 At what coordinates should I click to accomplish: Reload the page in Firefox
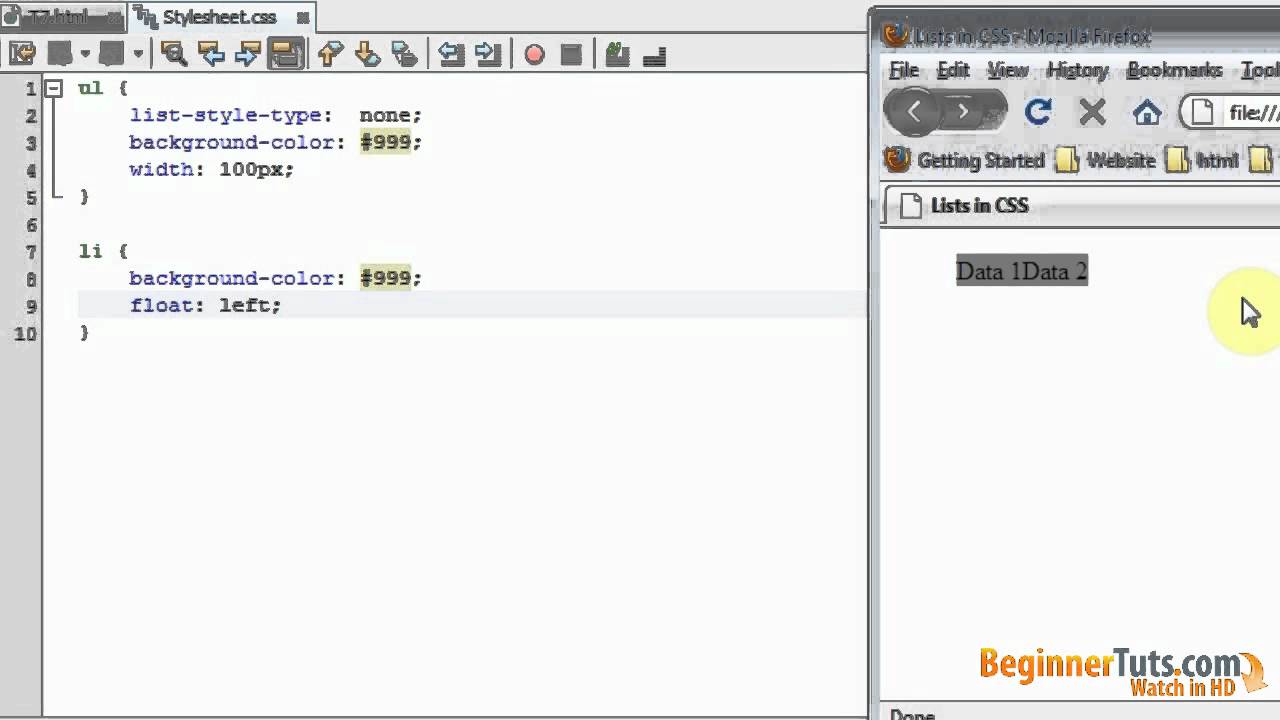coord(1038,112)
